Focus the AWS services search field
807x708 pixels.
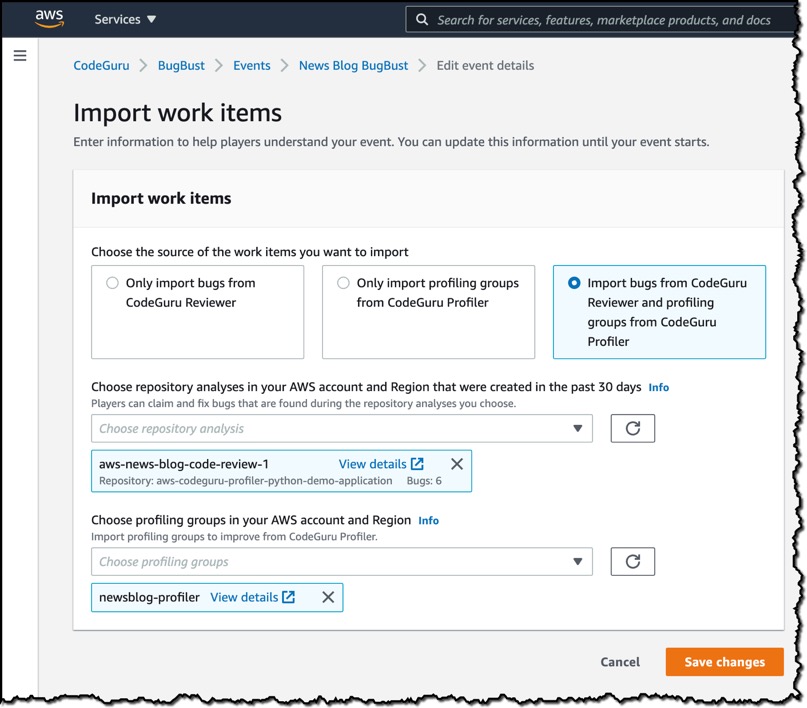[x=603, y=20]
